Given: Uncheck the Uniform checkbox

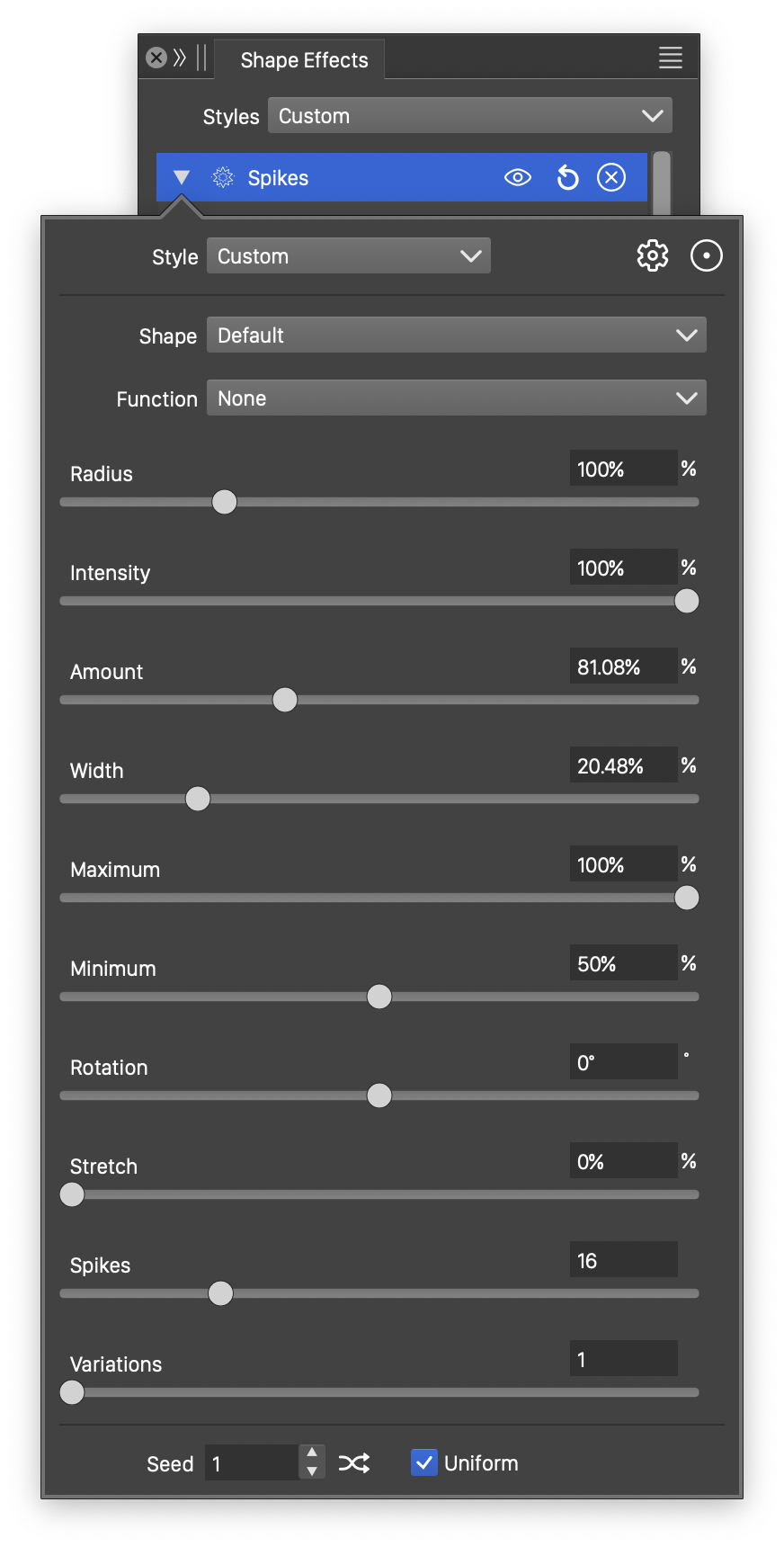Looking at the screenshot, I should tap(424, 1463).
